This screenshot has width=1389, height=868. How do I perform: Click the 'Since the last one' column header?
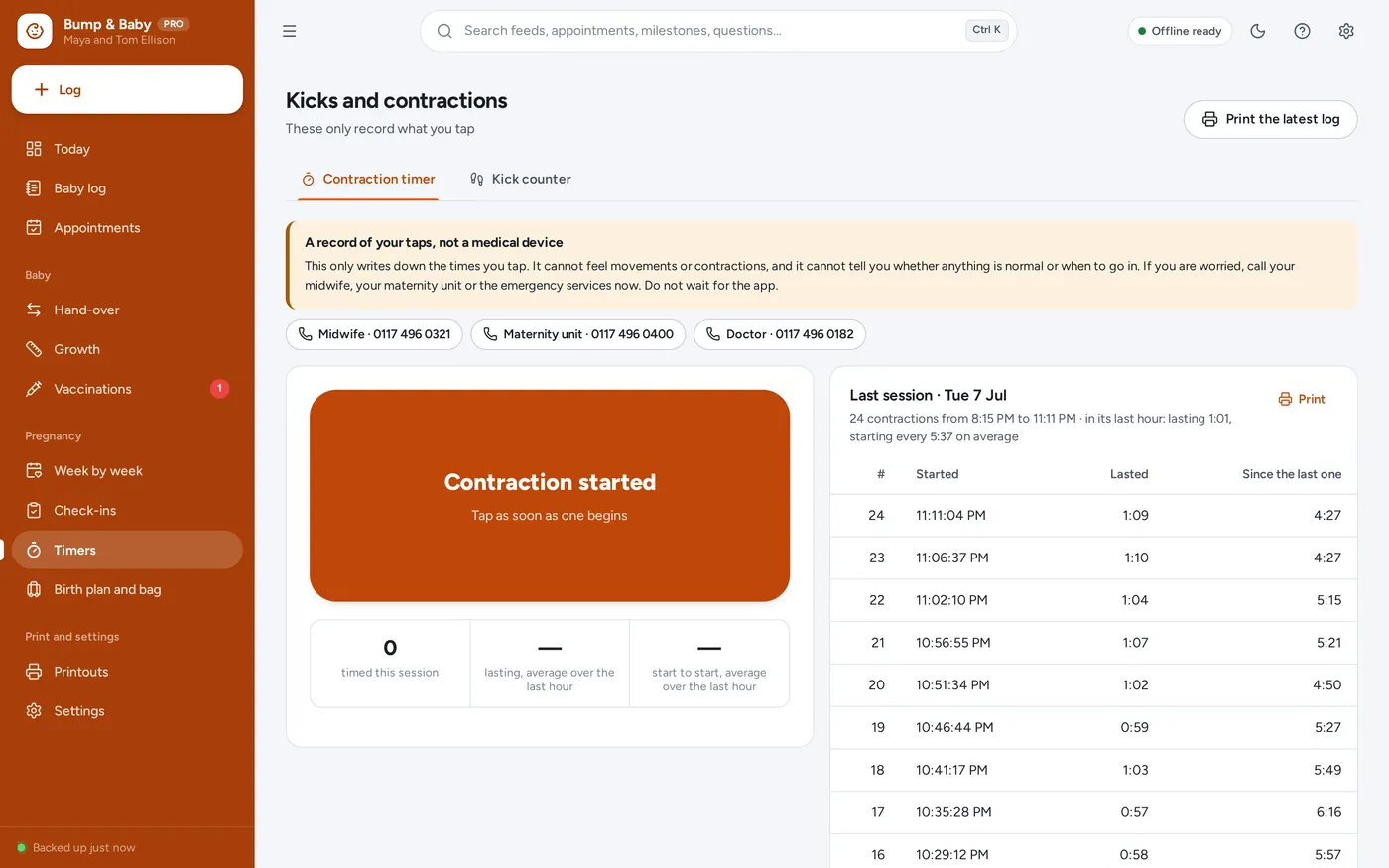pos(1292,474)
